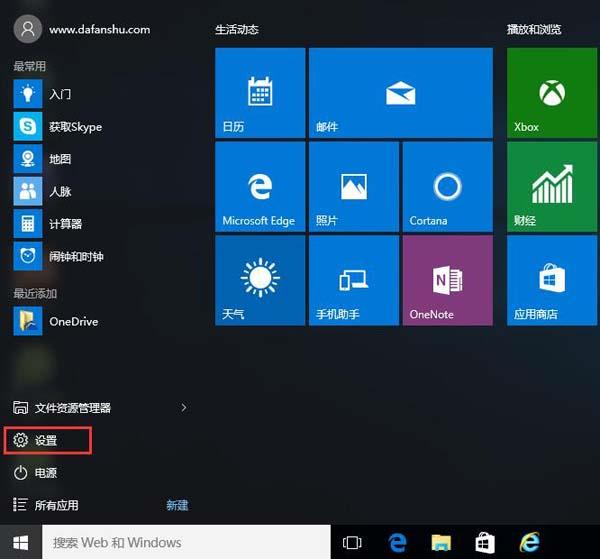Viewport: 600px width, 559px height.
Task: Click the 入门 lightbulb icon
Action: tap(28, 94)
